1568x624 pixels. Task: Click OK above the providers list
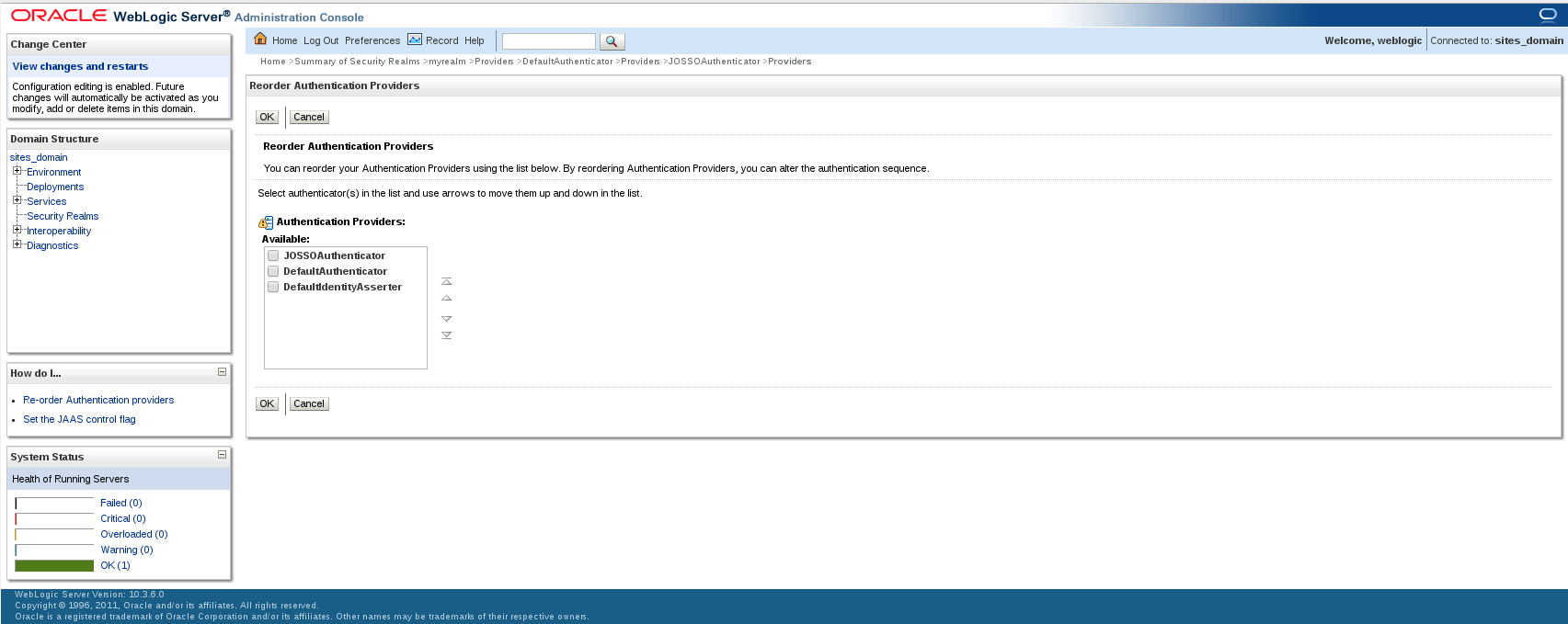(x=267, y=117)
